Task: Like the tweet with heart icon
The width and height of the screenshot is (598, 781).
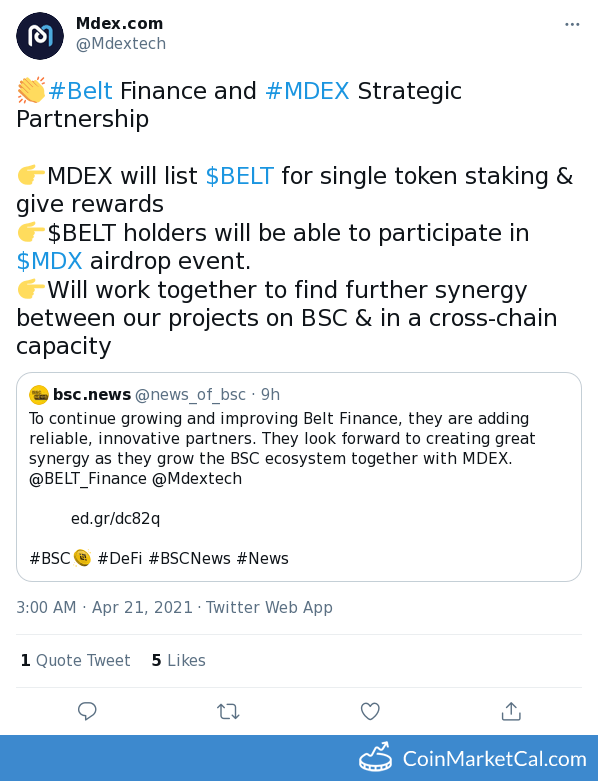Action: tap(370, 711)
